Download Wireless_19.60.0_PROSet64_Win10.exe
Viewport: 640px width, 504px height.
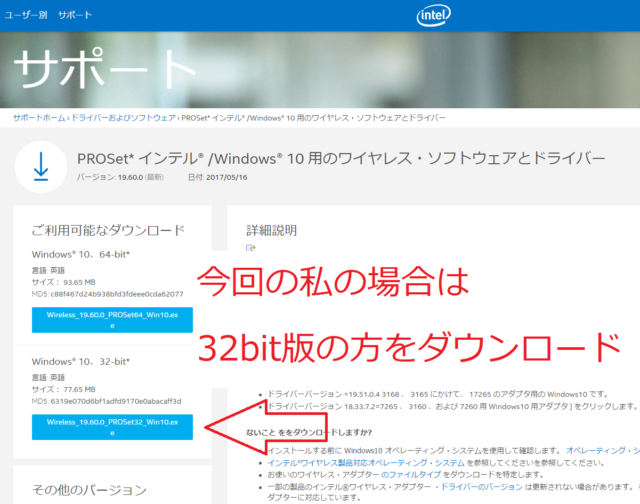tap(112, 320)
